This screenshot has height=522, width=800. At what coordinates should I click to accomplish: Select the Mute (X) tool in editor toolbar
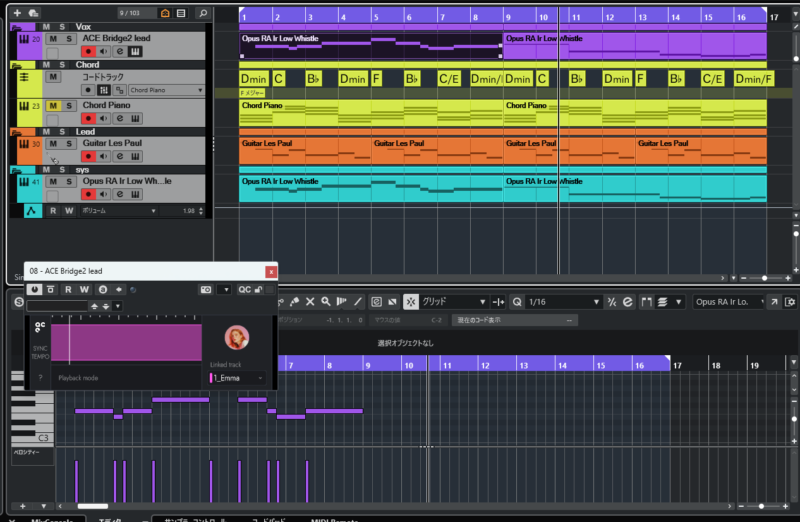coord(310,301)
